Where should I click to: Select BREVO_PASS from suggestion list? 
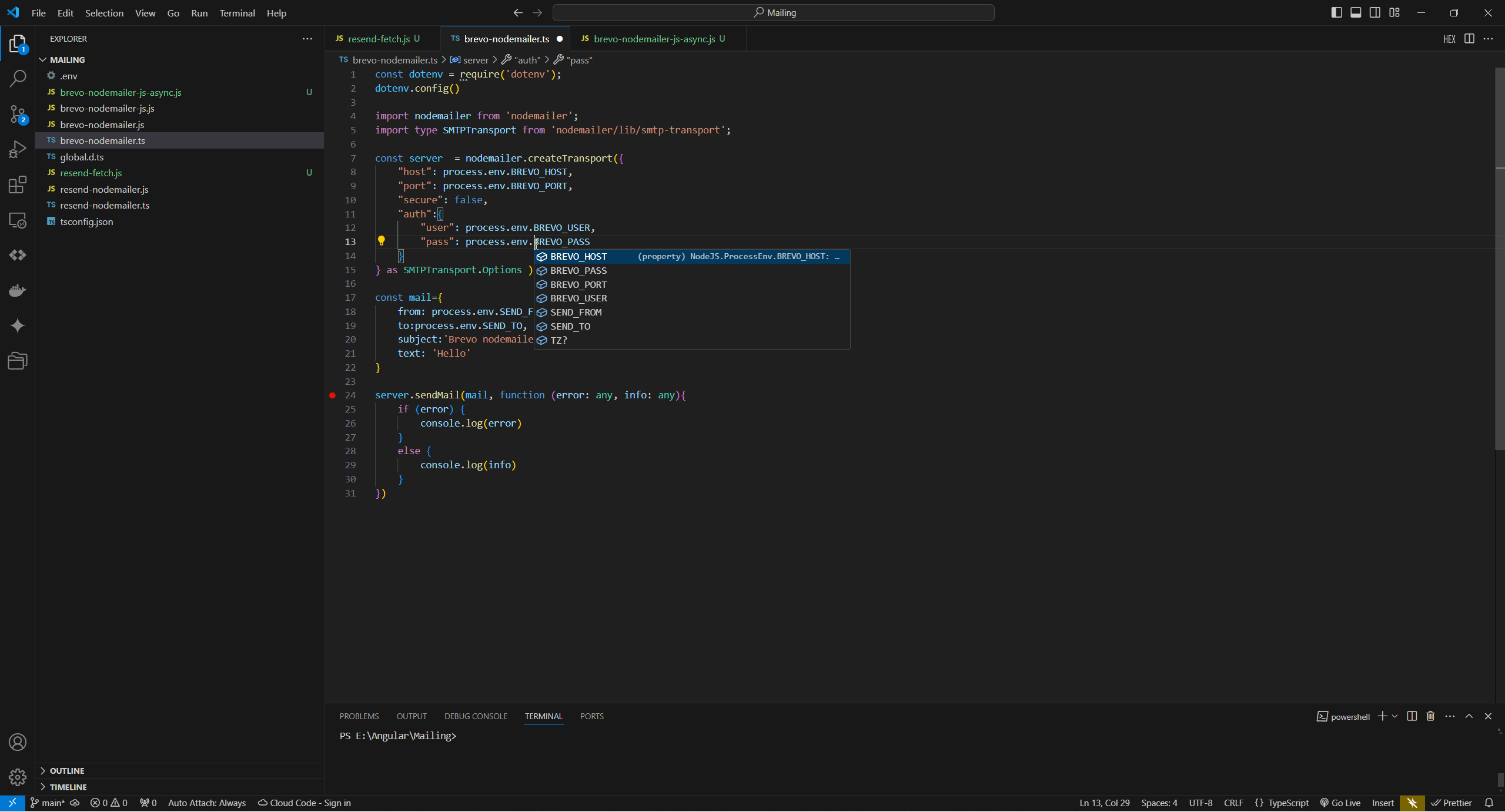coord(578,270)
